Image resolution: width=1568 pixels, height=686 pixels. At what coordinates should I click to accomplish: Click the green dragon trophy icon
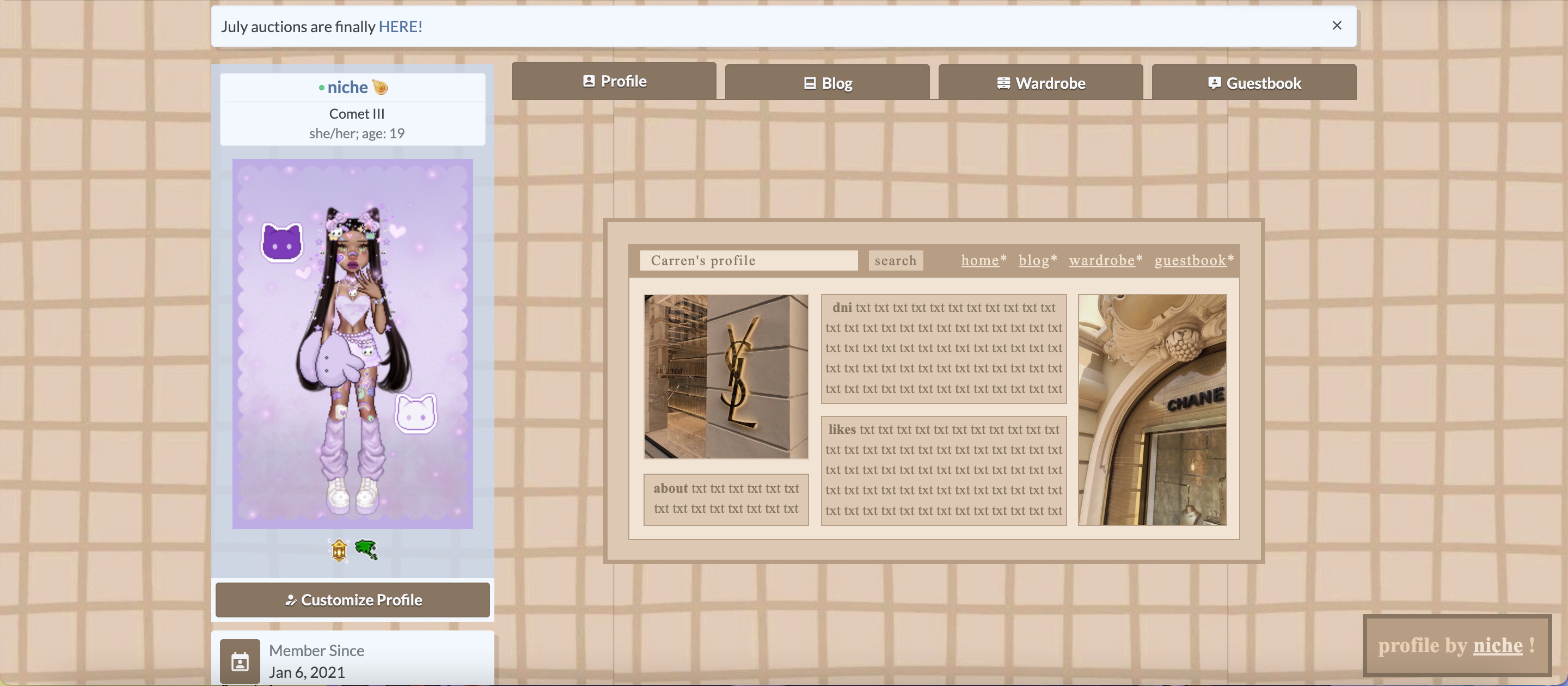point(366,550)
